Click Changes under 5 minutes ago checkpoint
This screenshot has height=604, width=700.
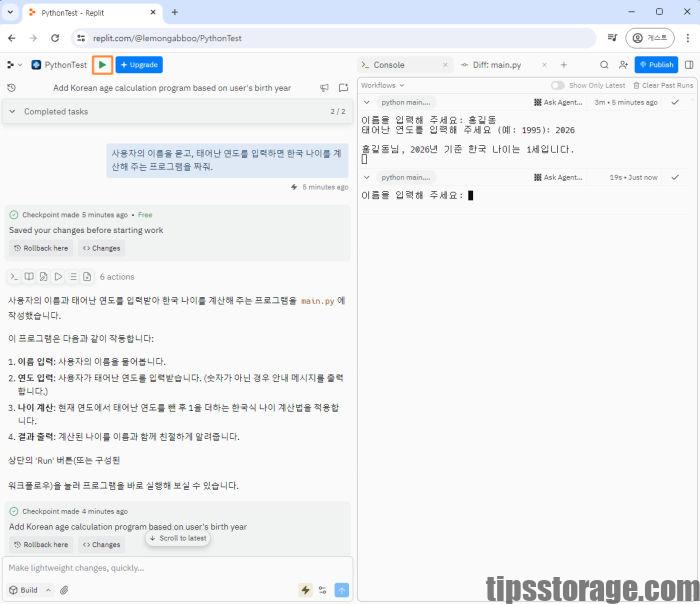[x=102, y=248]
